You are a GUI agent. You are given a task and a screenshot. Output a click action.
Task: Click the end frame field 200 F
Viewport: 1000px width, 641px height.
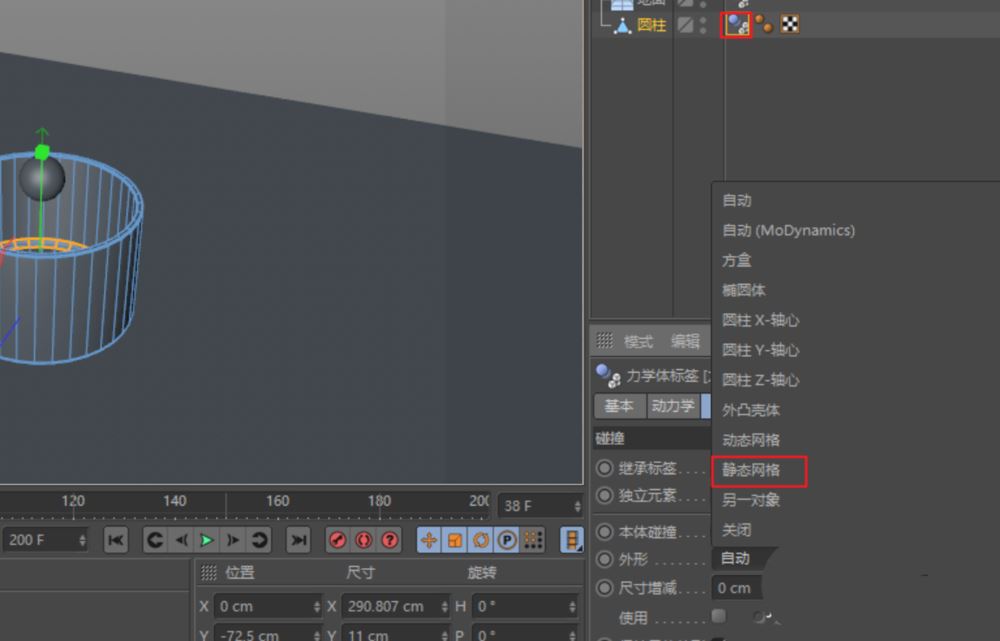(45, 540)
